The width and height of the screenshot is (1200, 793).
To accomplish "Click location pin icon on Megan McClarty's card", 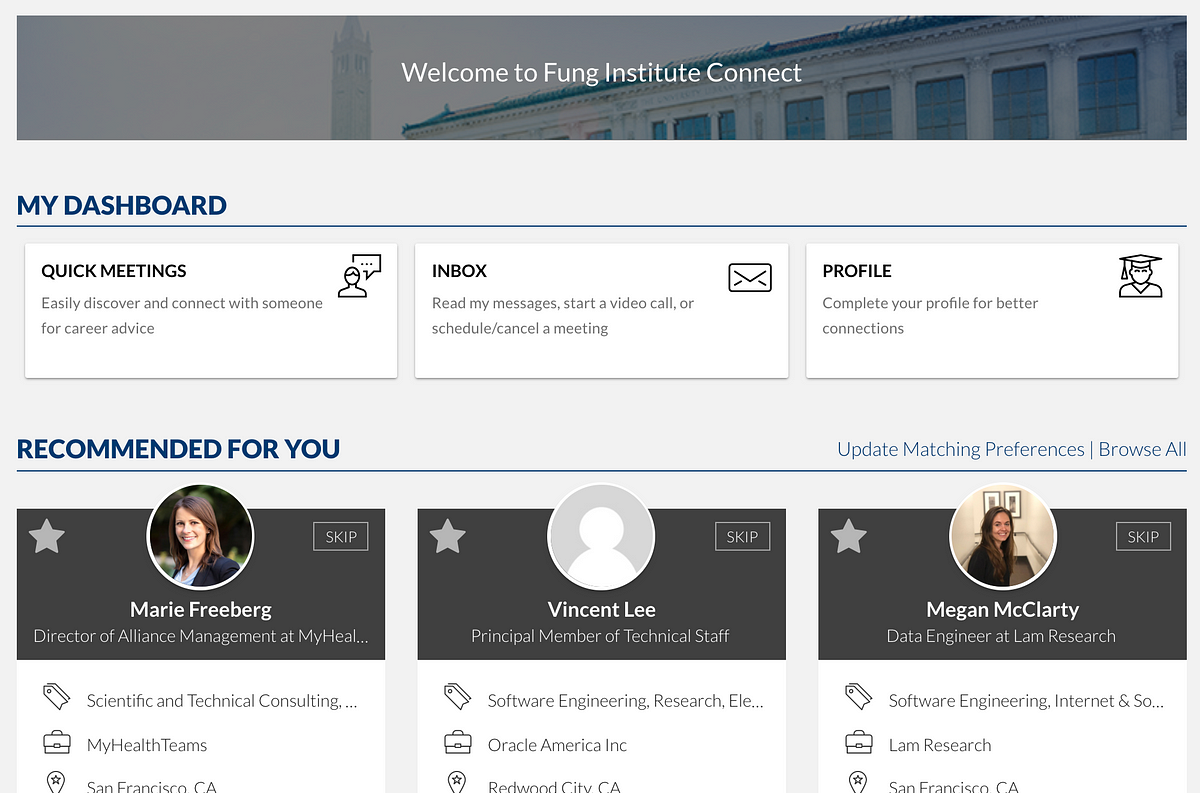I will pyautogui.click(x=858, y=782).
